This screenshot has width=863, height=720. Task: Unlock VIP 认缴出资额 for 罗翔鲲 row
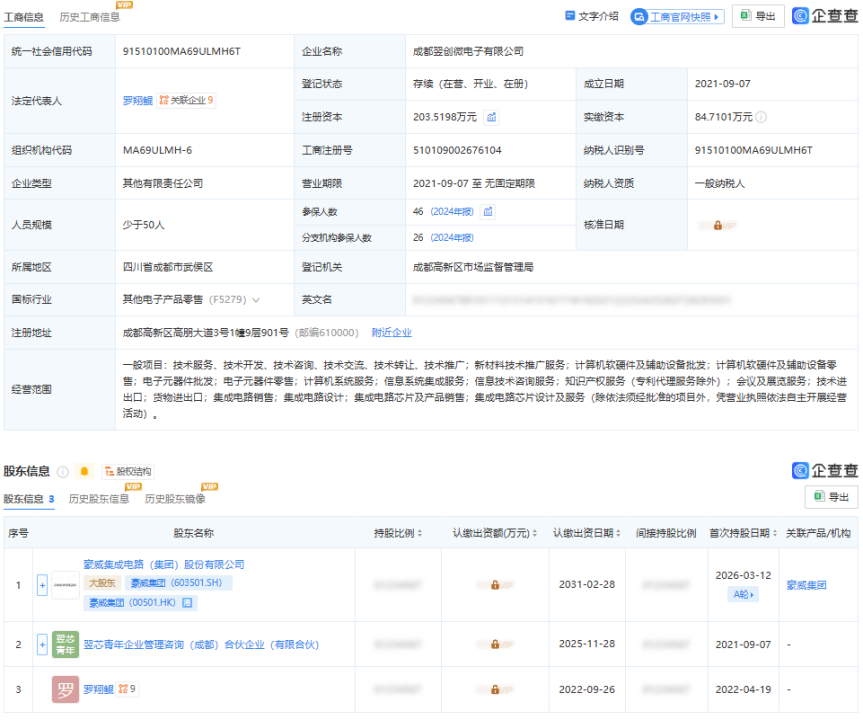pos(495,690)
